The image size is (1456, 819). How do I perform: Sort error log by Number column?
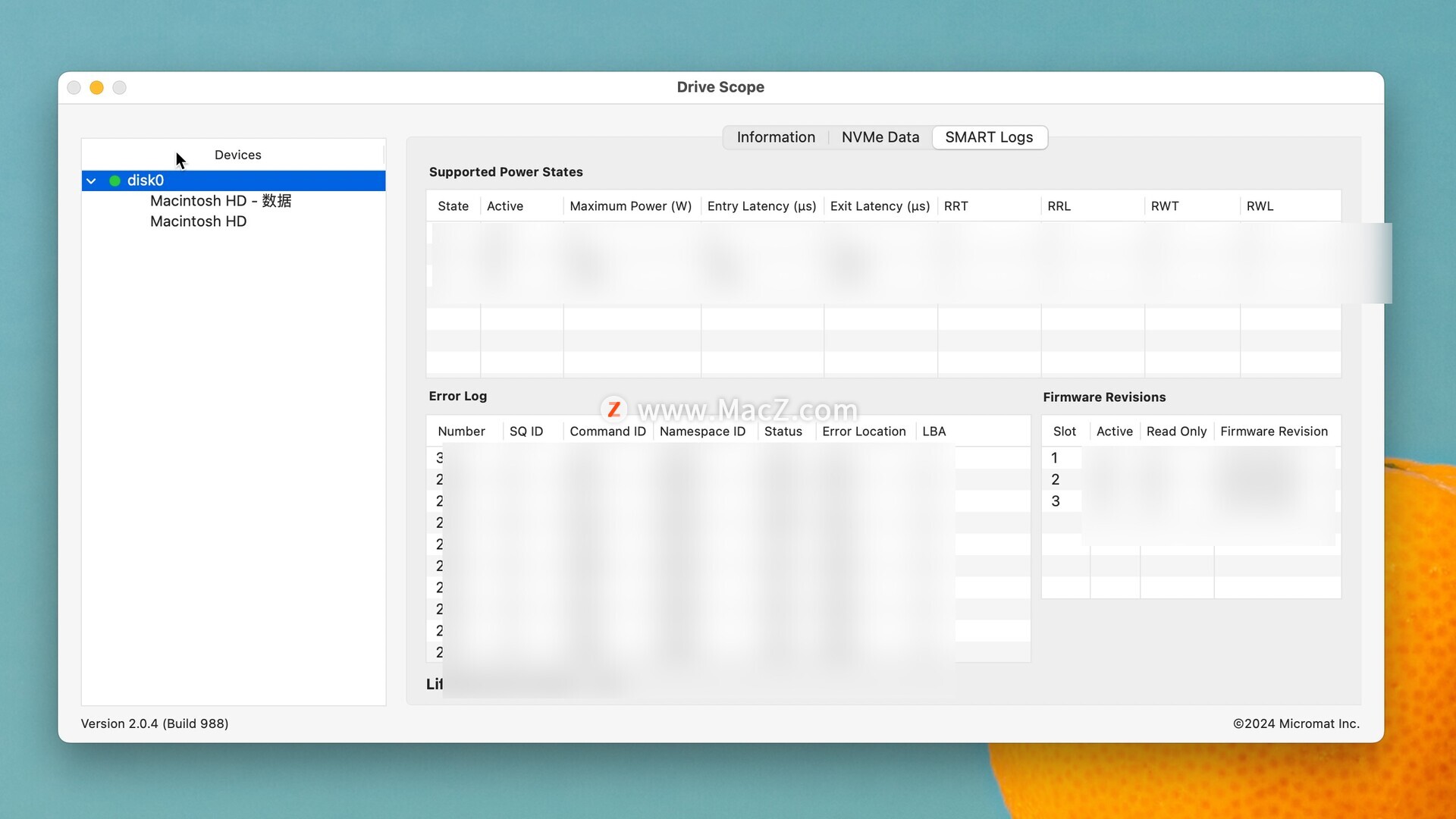pyautogui.click(x=461, y=431)
